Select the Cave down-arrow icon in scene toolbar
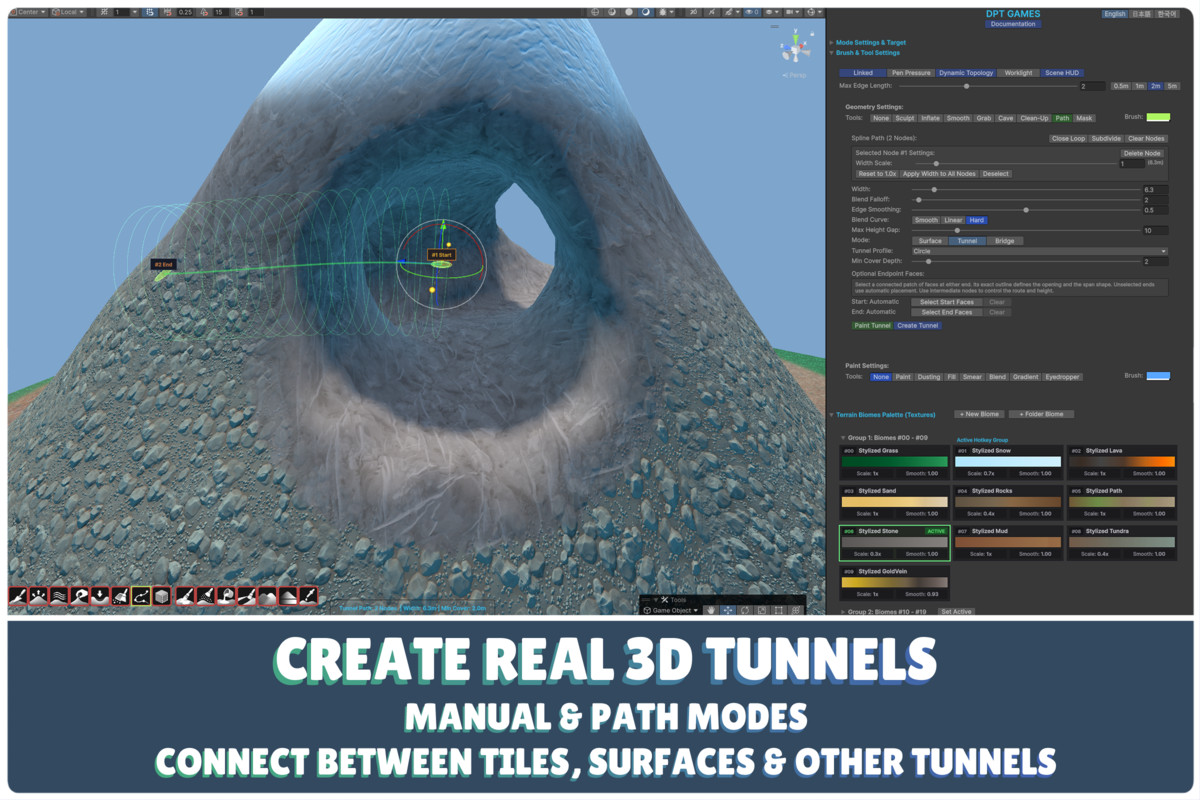Image resolution: width=1200 pixels, height=800 pixels. 100,596
